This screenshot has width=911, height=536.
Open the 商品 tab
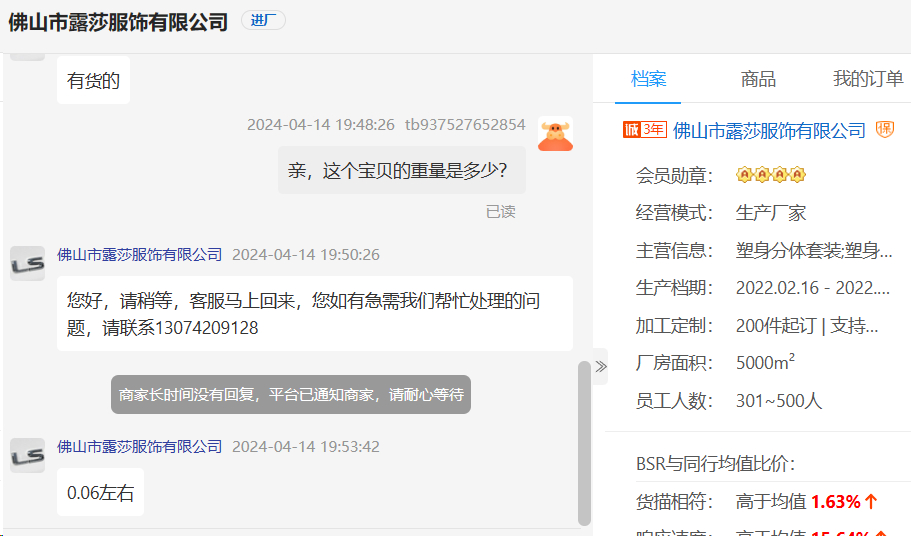point(758,79)
